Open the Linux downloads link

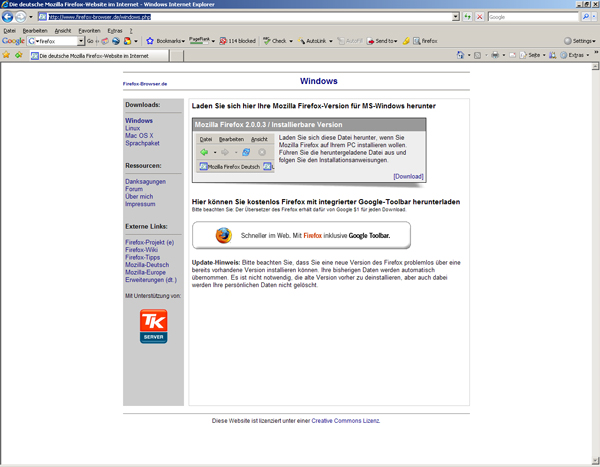click(x=133, y=128)
